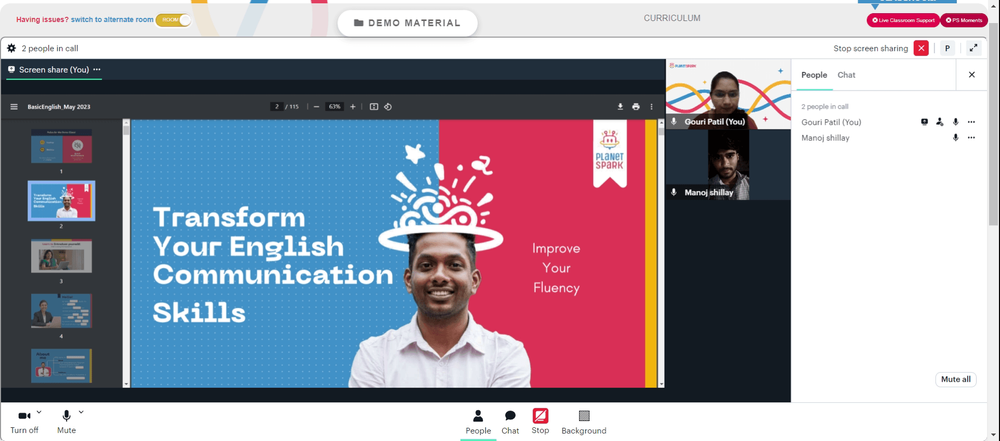
Task: Click the Mute all button
Action: tap(955, 379)
